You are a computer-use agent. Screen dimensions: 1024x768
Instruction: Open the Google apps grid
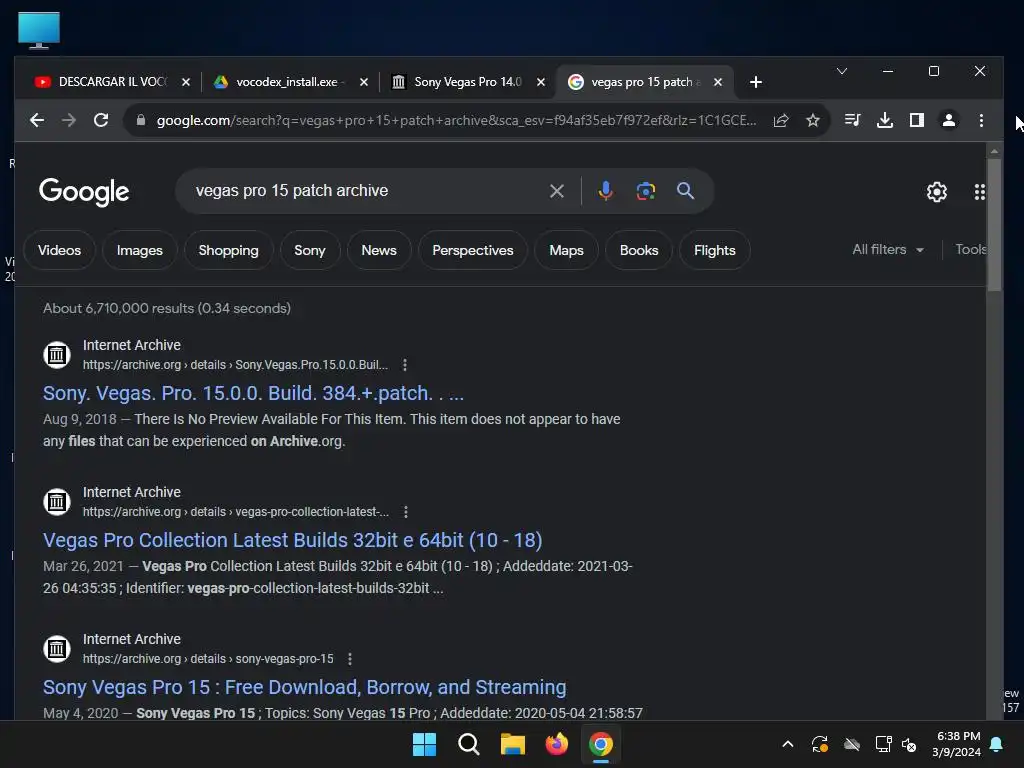[x=979, y=192]
